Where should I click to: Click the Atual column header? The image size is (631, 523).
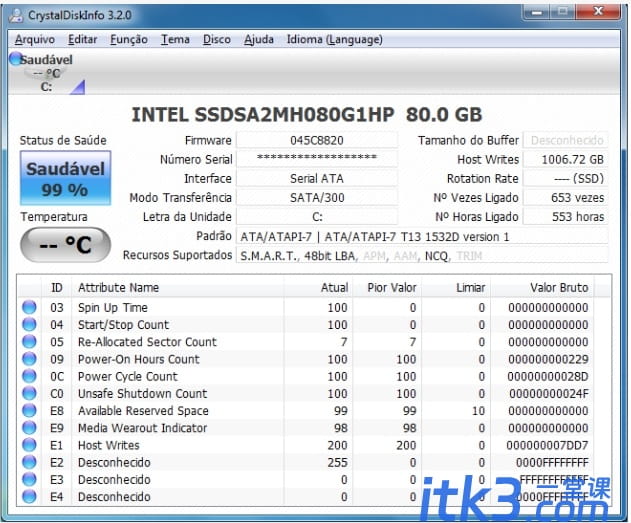pyautogui.click(x=318, y=288)
